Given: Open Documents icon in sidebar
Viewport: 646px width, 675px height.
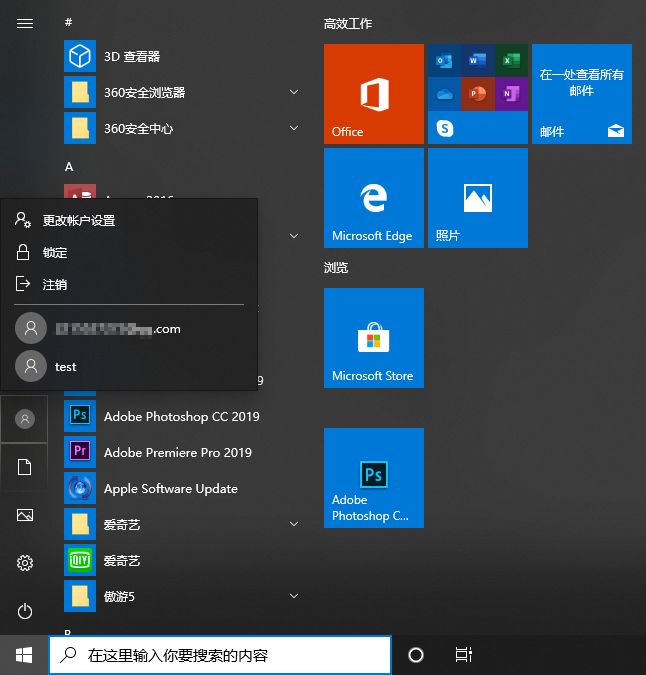Looking at the screenshot, I should click(x=25, y=467).
